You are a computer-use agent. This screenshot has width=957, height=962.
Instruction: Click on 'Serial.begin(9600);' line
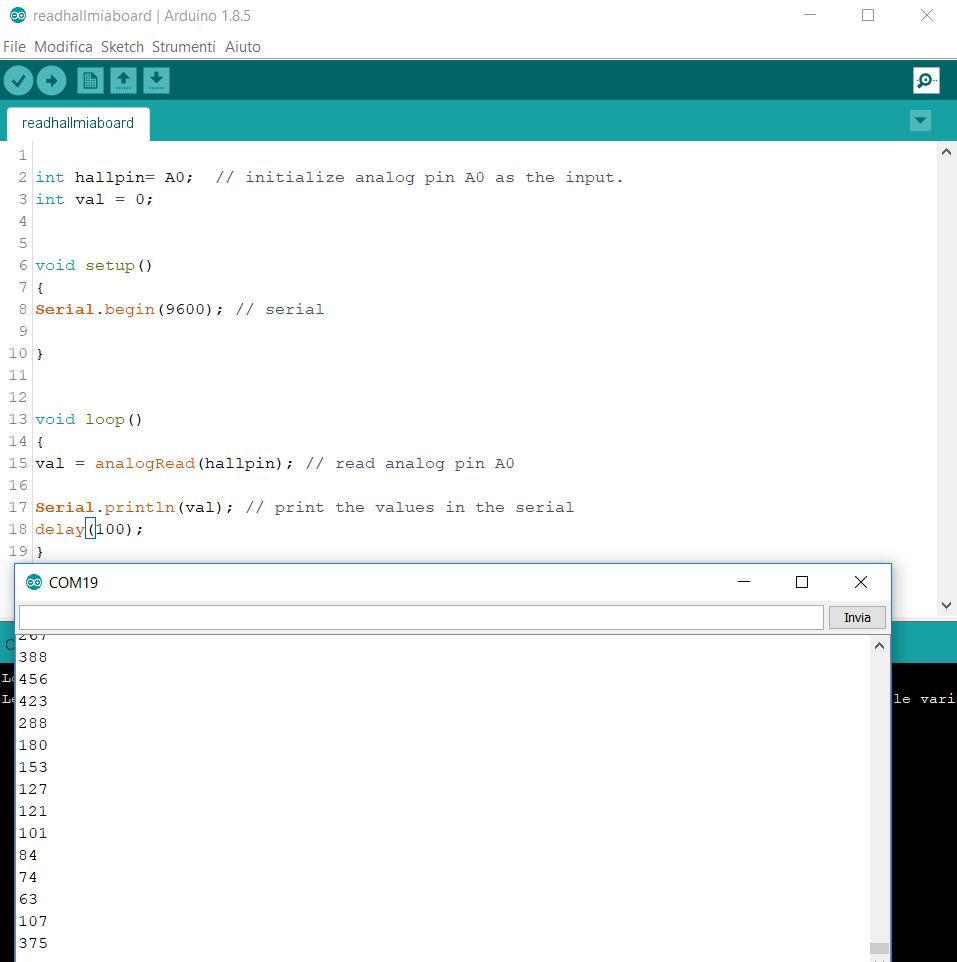click(x=129, y=309)
